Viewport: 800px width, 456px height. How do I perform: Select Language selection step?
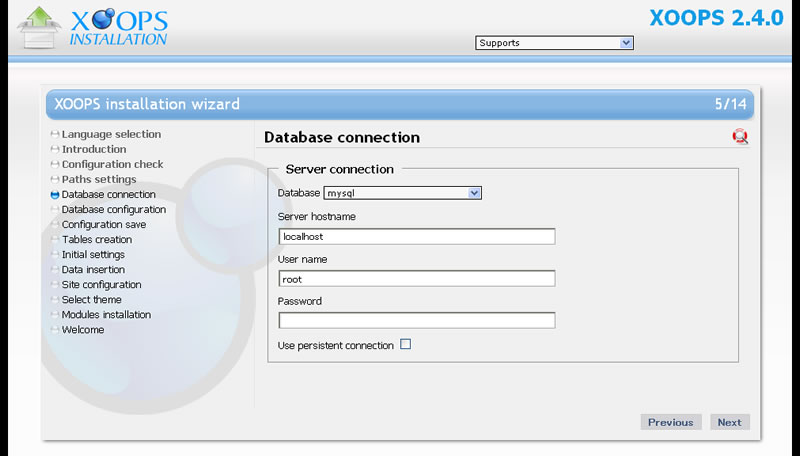click(111, 134)
